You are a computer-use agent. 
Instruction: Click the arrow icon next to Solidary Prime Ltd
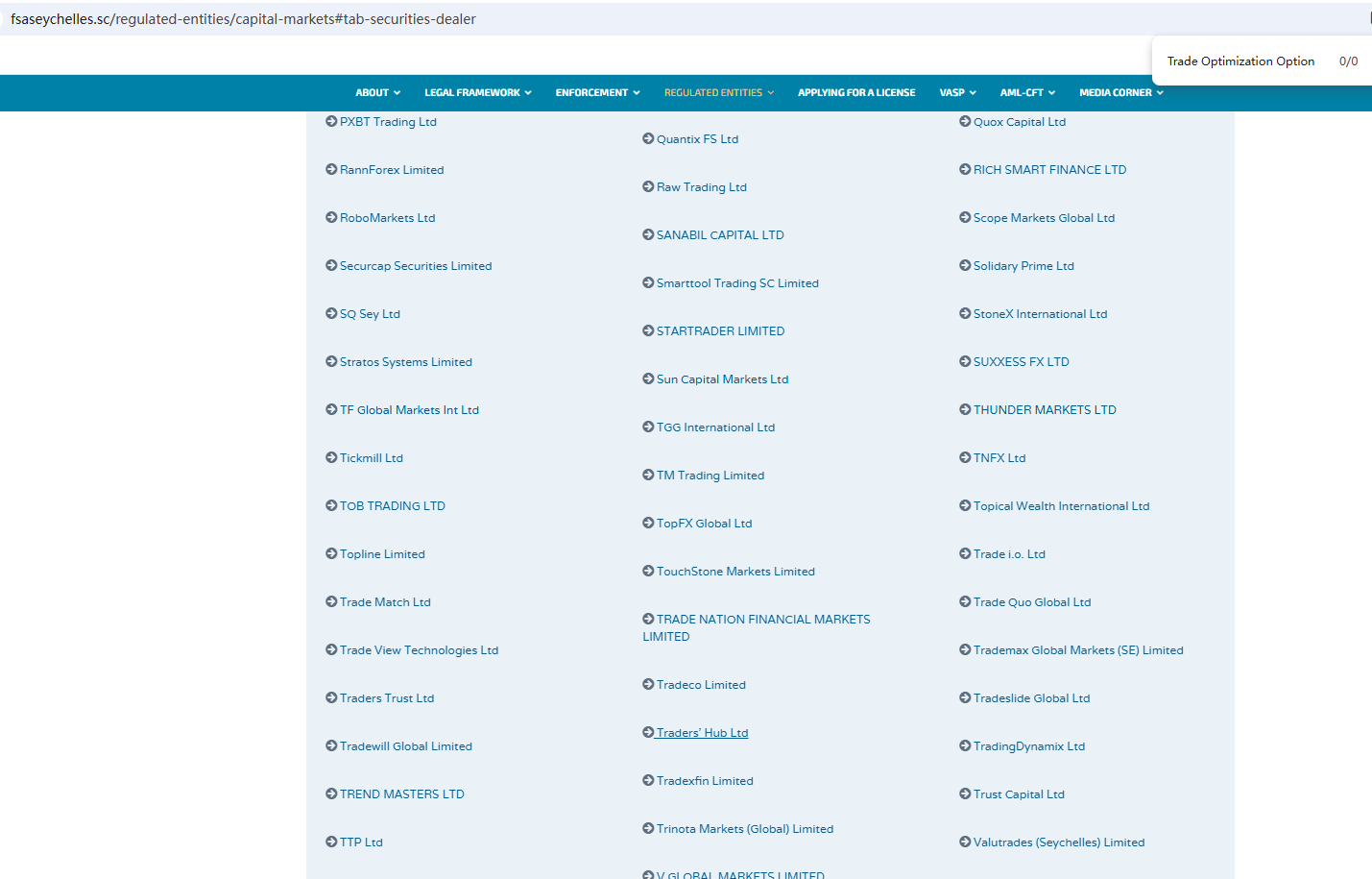point(965,266)
